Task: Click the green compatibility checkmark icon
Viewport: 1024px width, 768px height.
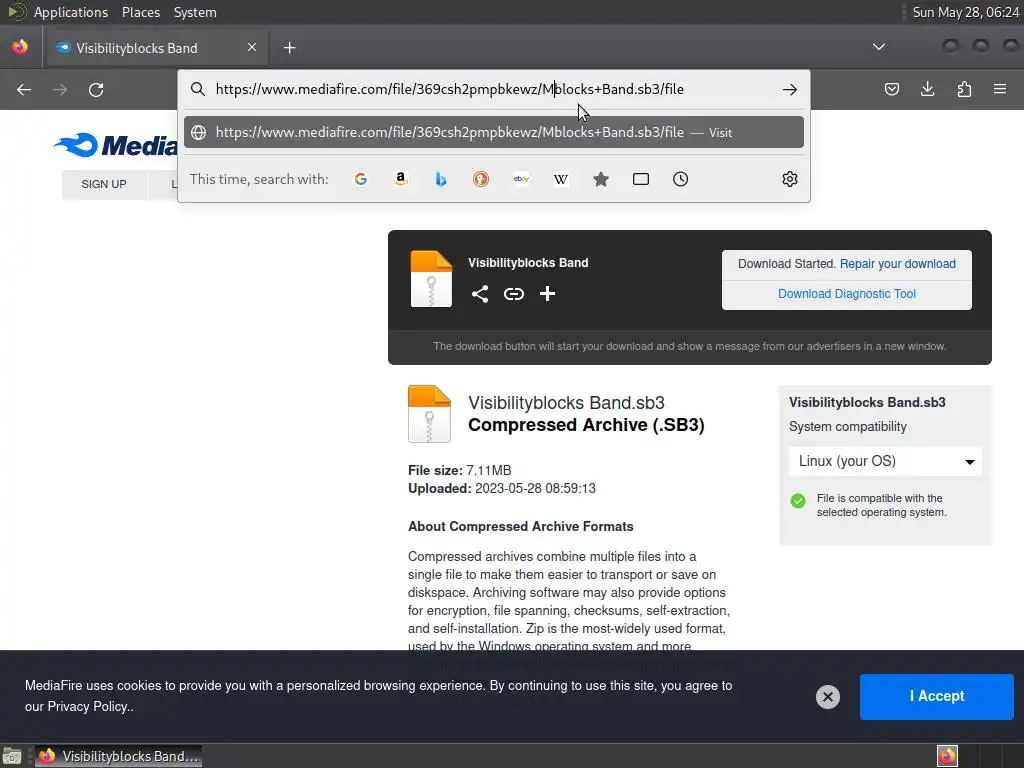Action: (x=798, y=500)
